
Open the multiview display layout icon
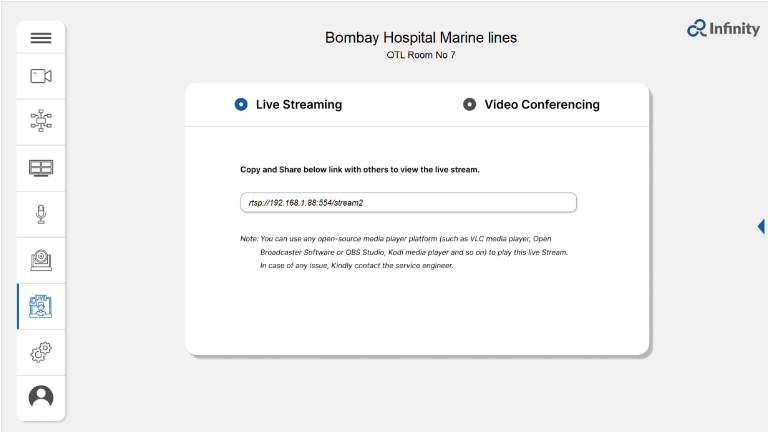(x=41, y=168)
